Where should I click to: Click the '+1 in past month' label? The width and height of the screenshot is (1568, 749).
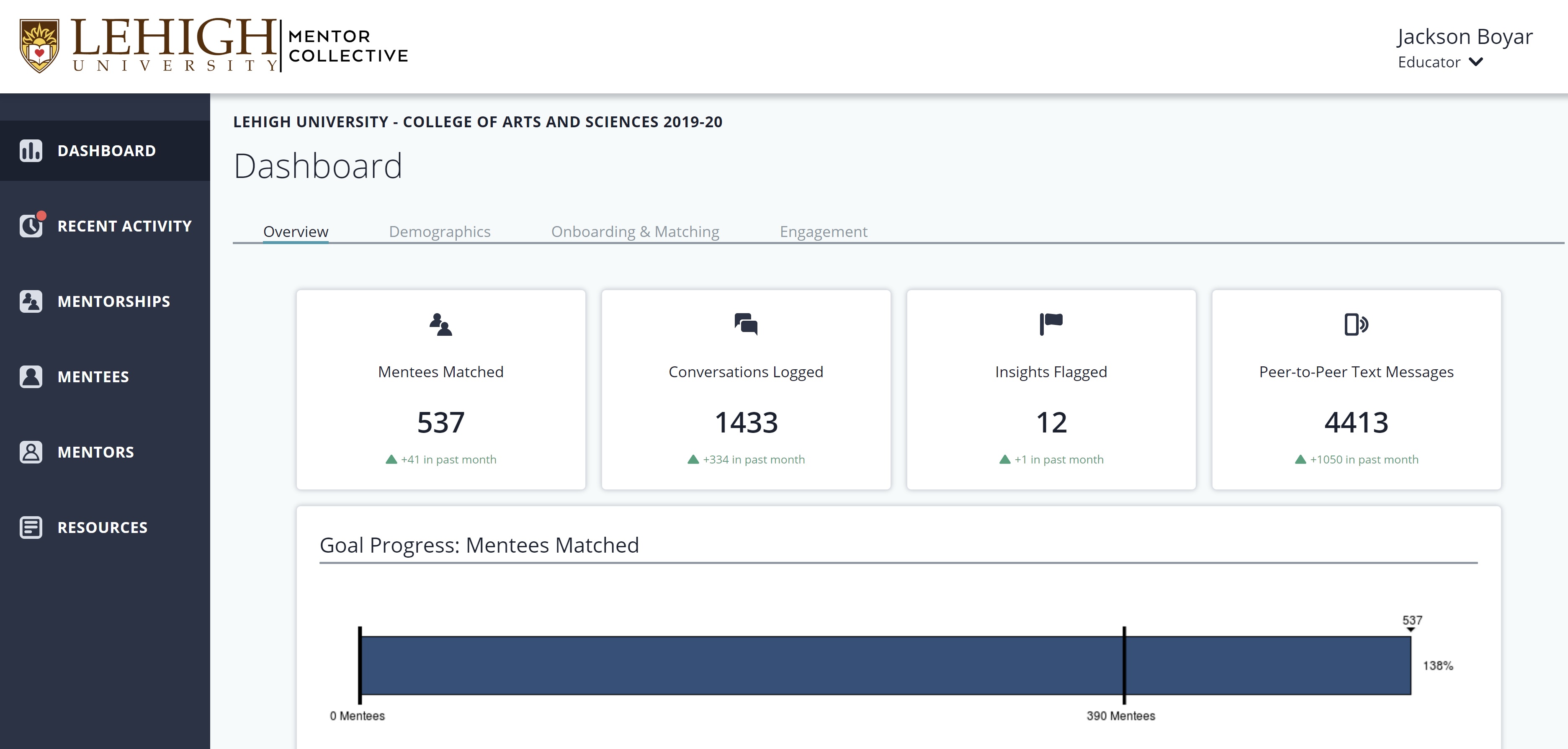(1058, 459)
